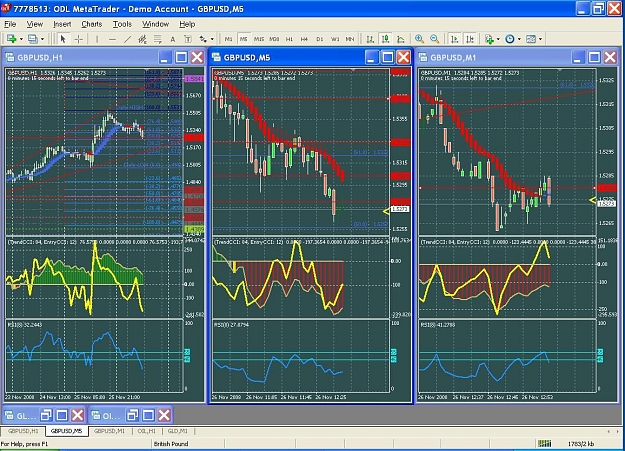Select the Trendline drawing tool
Image resolution: width=625 pixels, height=451 pixels.
128,39
